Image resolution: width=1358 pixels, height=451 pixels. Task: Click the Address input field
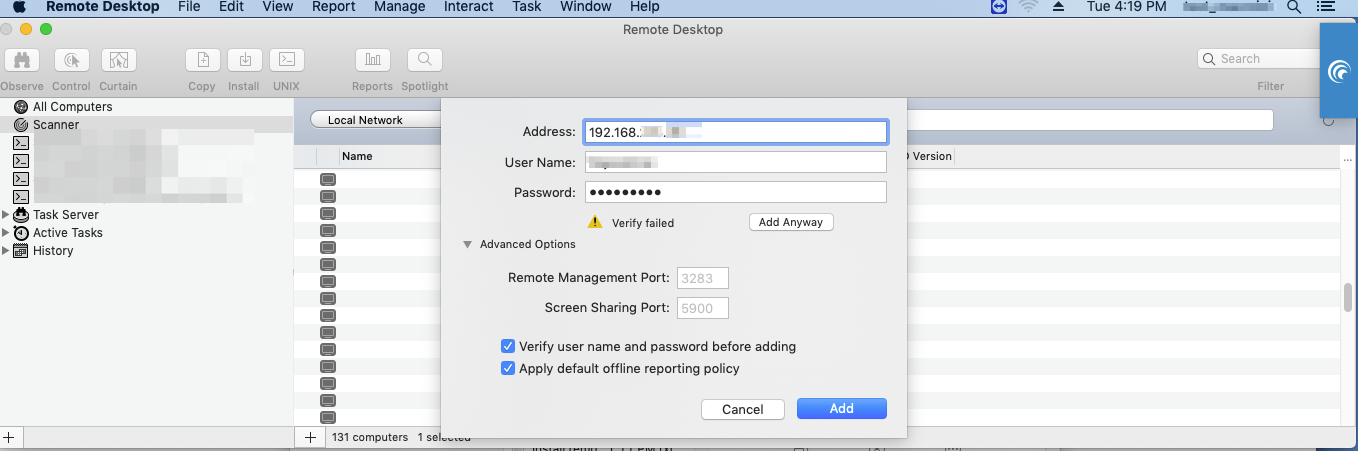pos(735,131)
